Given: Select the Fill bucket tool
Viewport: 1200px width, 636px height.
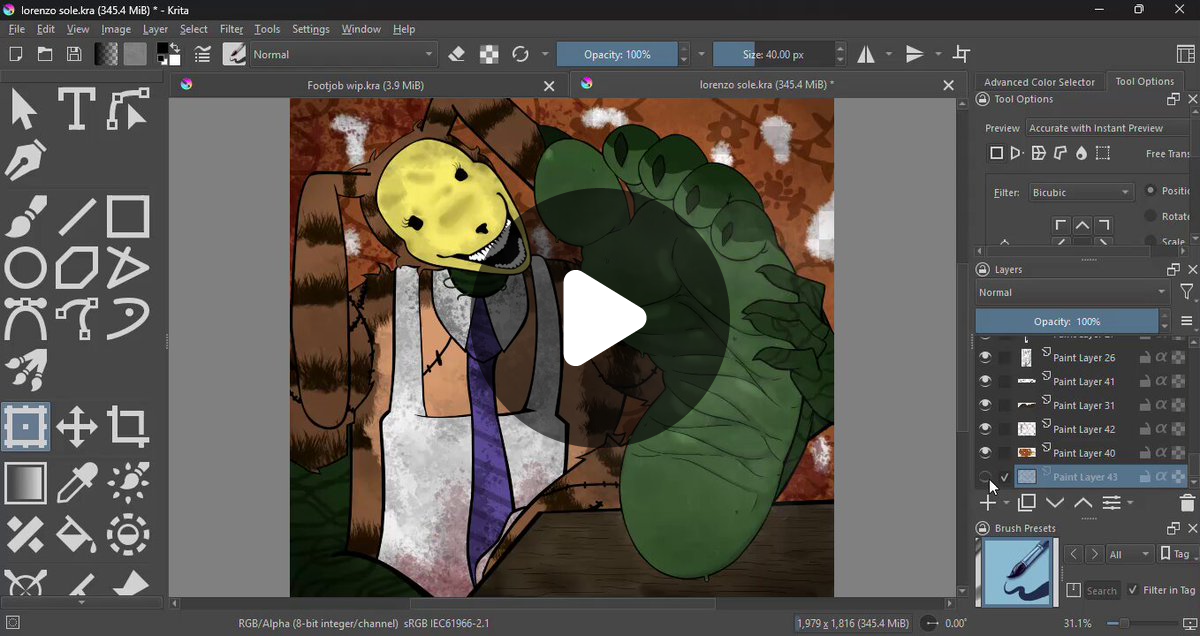Looking at the screenshot, I should [x=76, y=537].
